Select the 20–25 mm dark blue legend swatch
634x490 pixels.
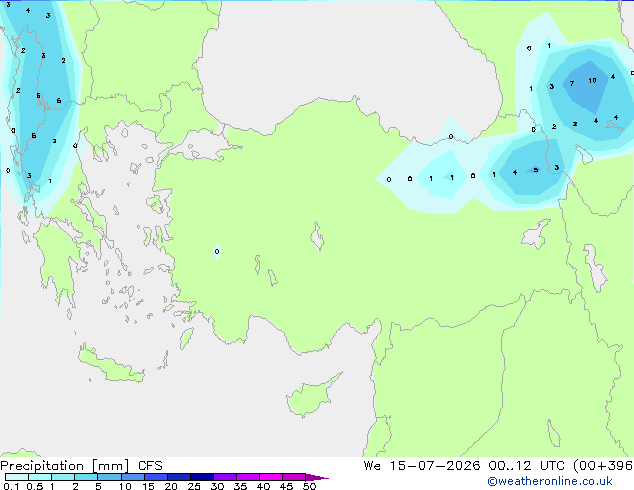pos(178,477)
